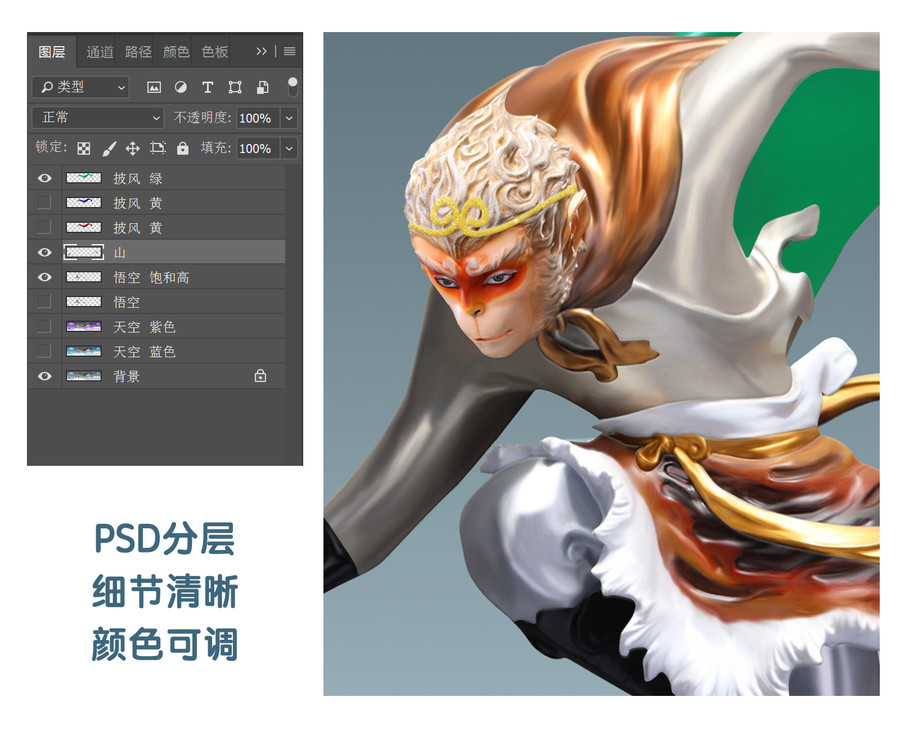The height and width of the screenshot is (737, 900).
Task: Enable the shape layer filter icon
Action: tap(235, 87)
